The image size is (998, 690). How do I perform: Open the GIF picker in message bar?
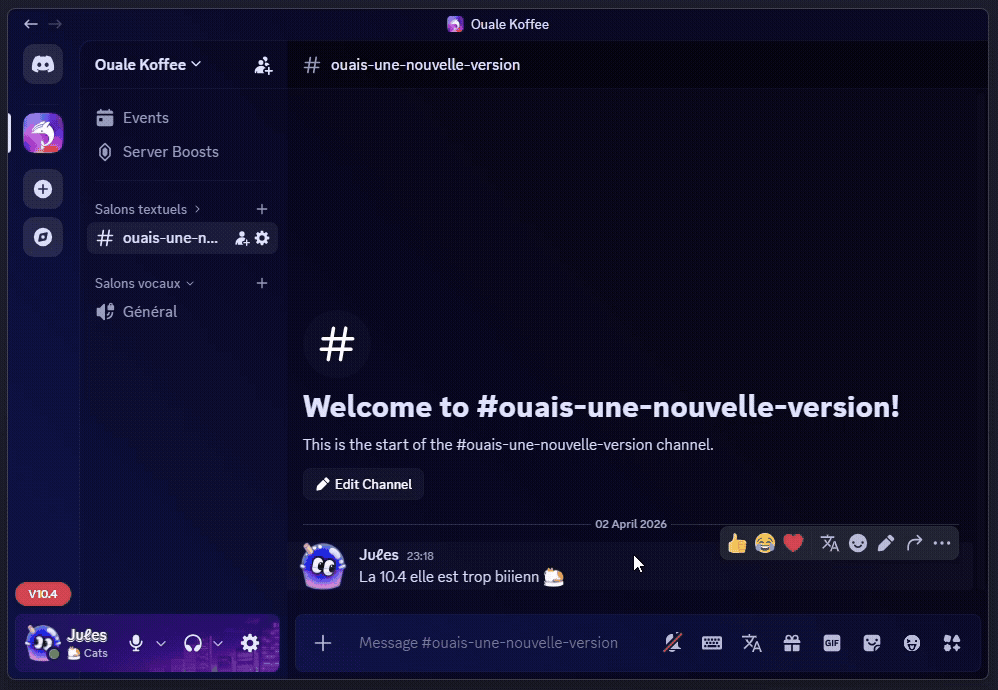(831, 643)
